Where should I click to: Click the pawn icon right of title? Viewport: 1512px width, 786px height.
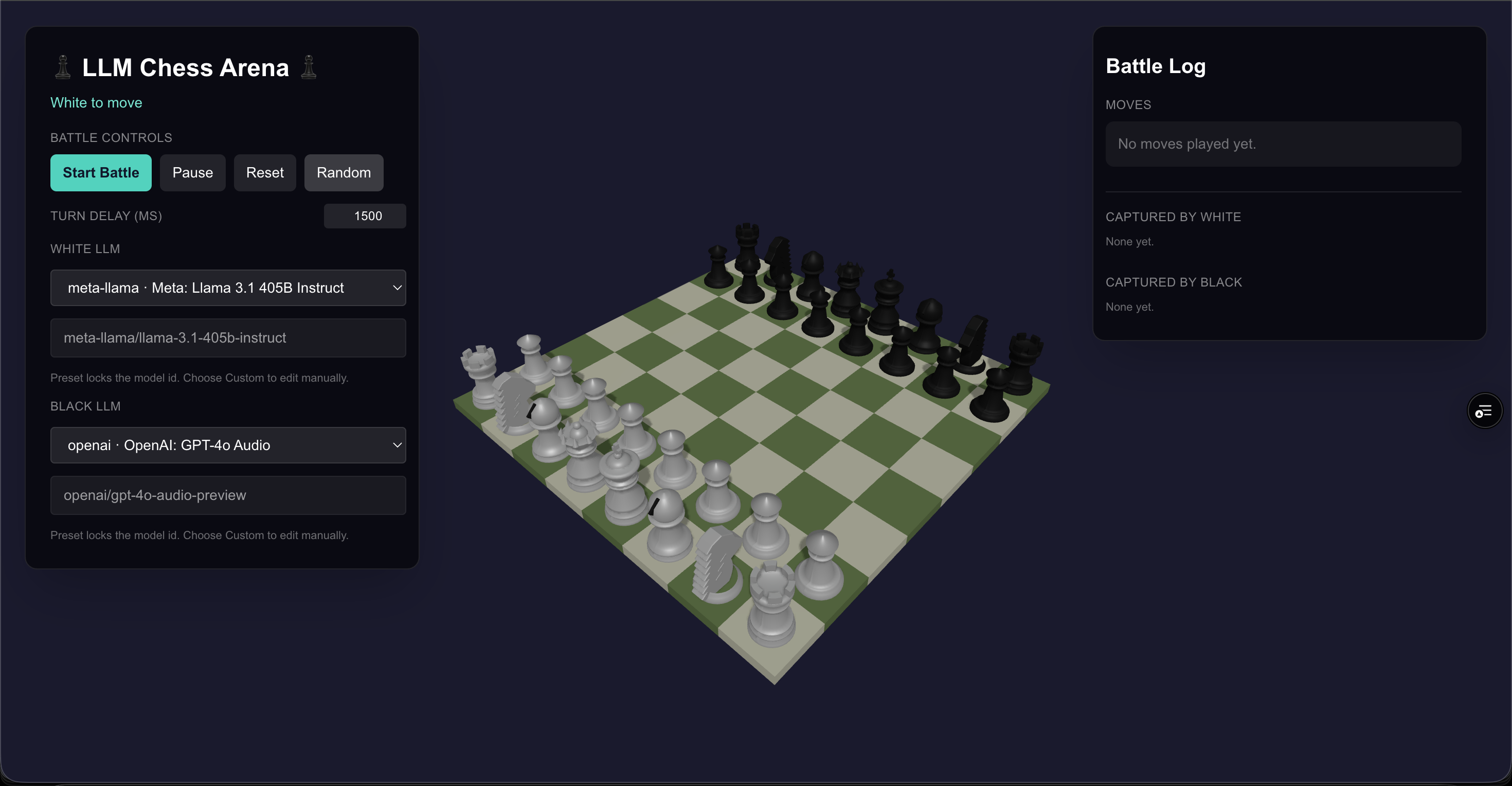309,67
